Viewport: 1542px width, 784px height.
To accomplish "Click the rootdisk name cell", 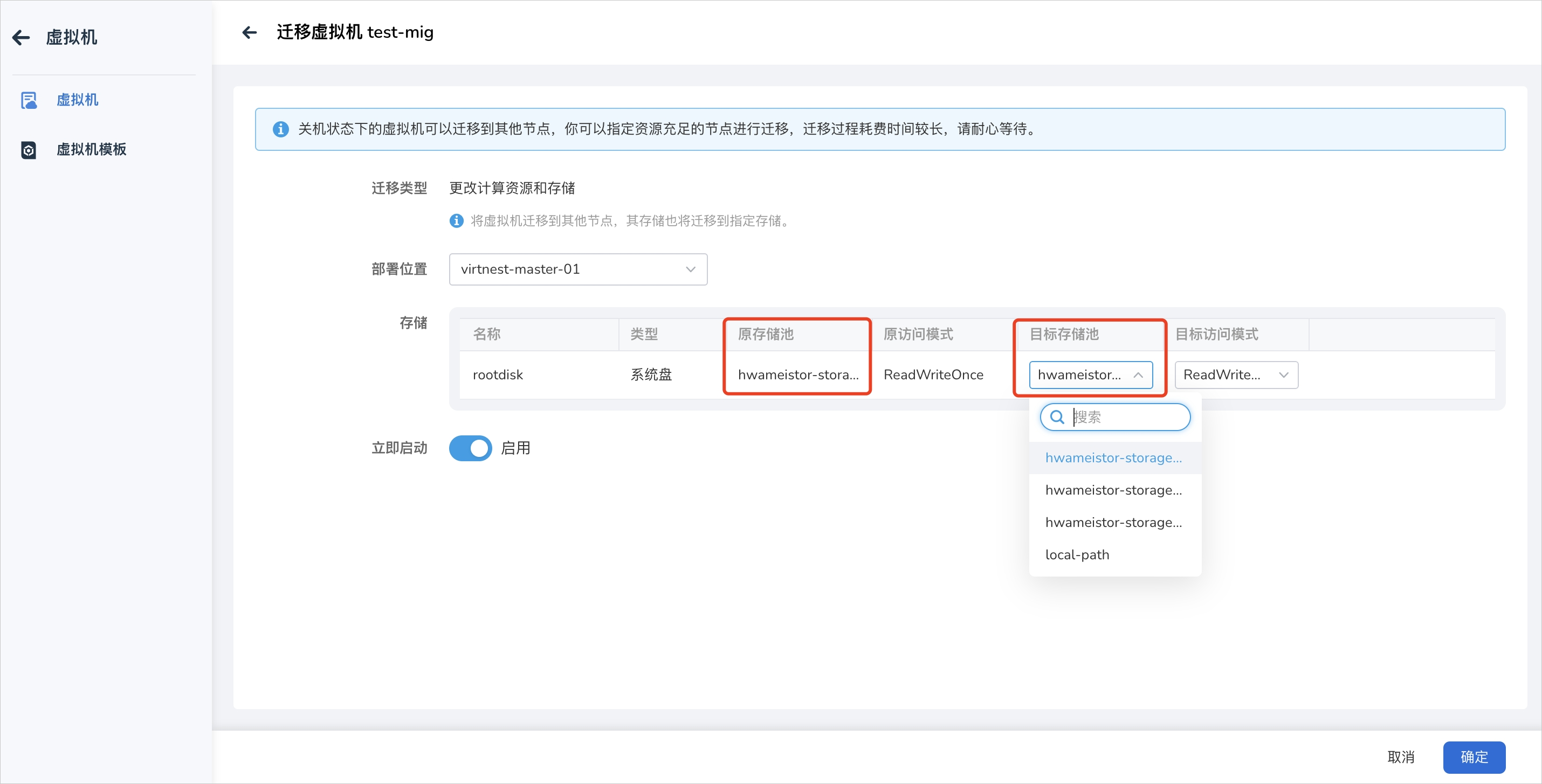I will click(x=498, y=375).
